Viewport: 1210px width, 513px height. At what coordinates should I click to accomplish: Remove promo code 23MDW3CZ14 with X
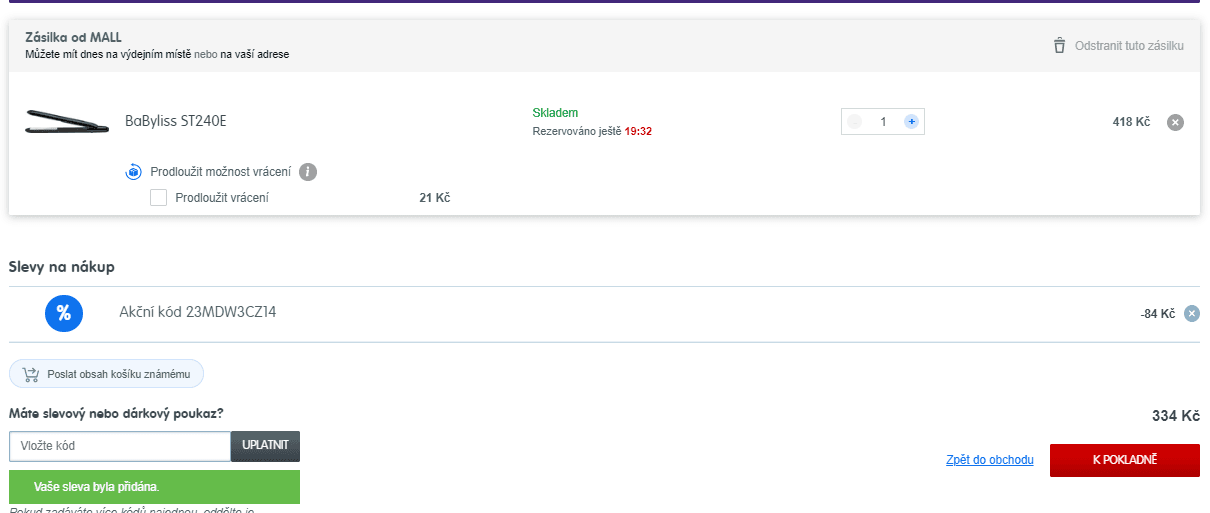[x=1191, y=314]
